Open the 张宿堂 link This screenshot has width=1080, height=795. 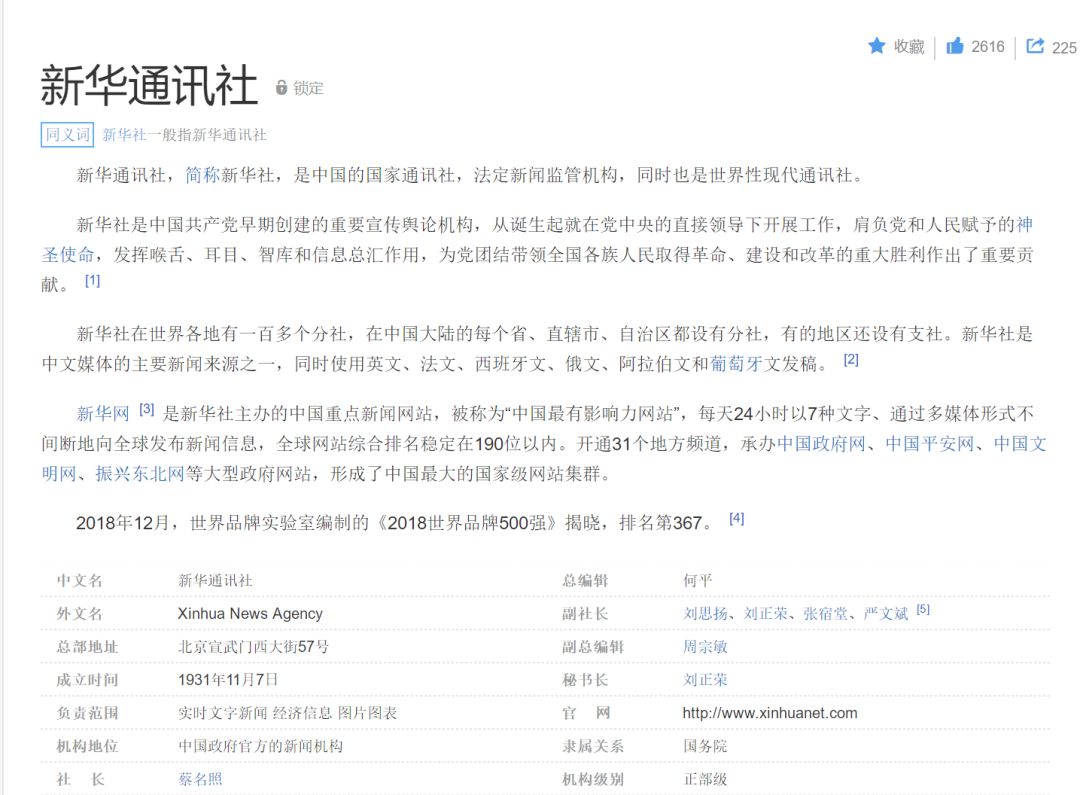825,613
